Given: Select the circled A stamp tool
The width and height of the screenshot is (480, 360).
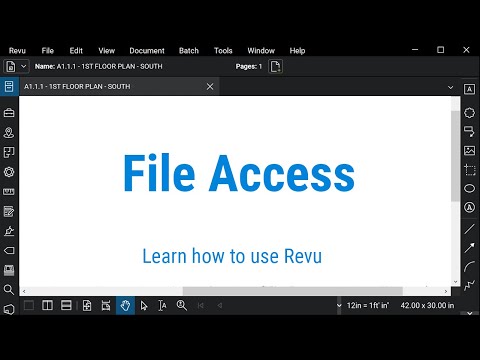Looking at the screenshot, I should (x=469, y=208).
